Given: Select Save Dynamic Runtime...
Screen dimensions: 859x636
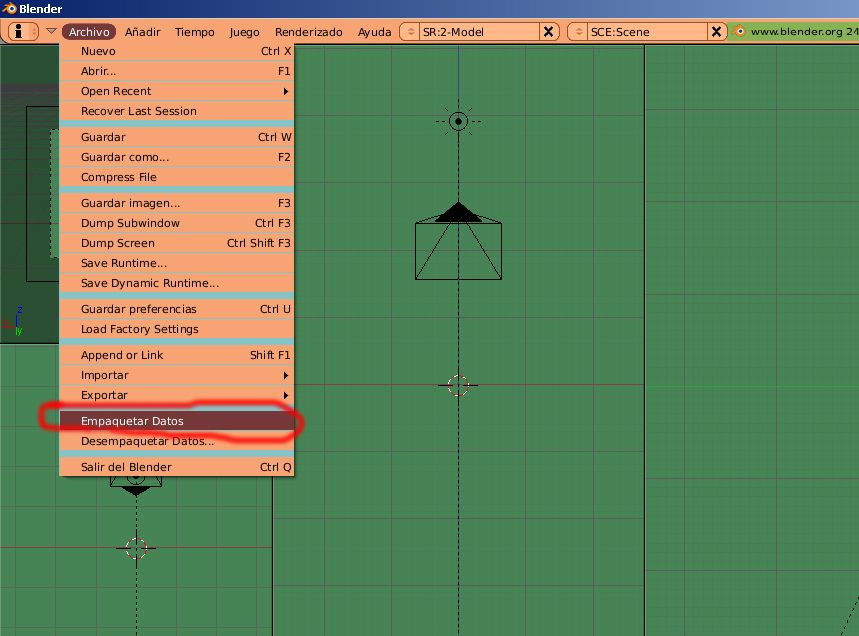Looking at the screenshot, I should tap(176, 283).
